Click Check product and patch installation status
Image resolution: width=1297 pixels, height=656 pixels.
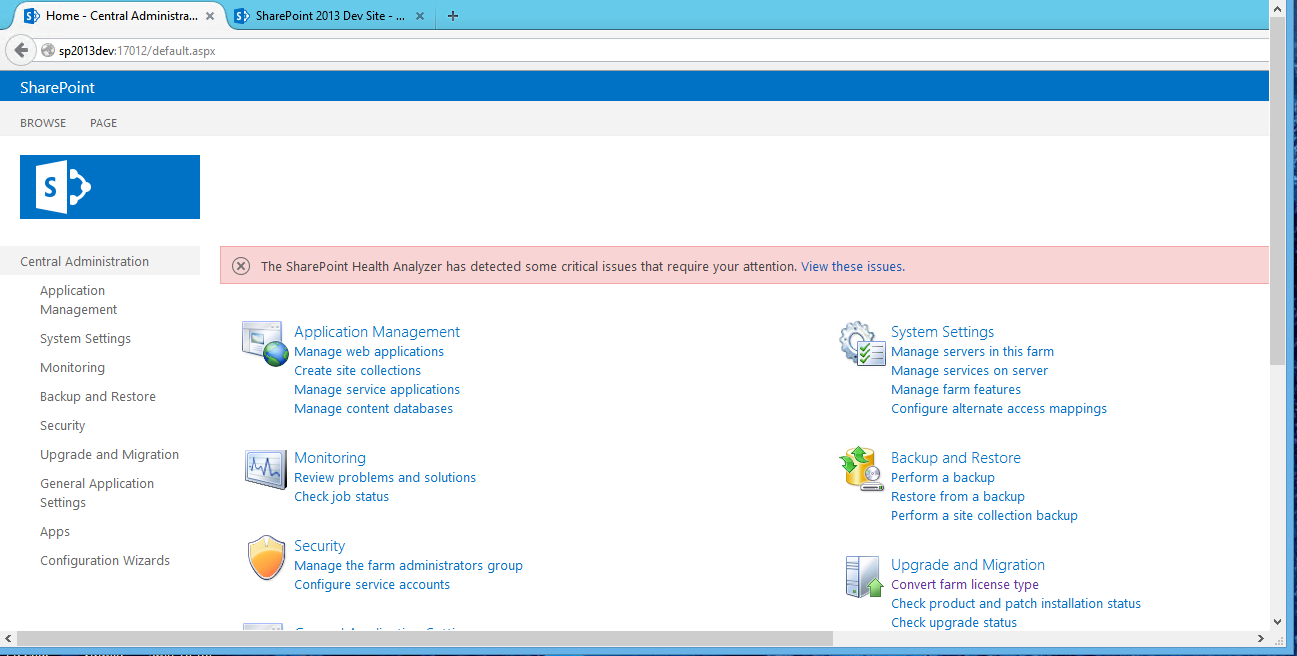tap(1016, 604)
